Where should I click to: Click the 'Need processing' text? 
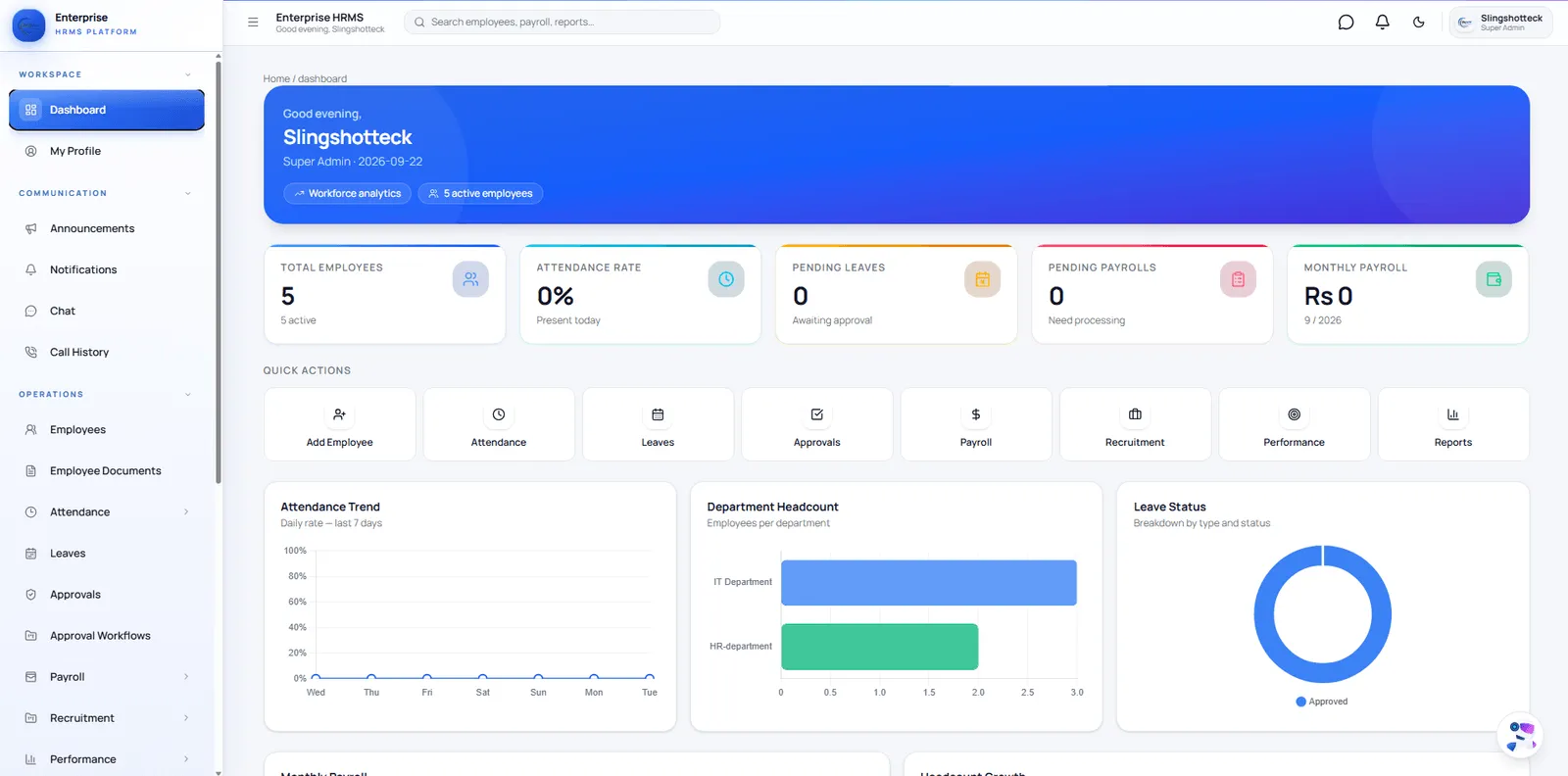click(1087, 320)
